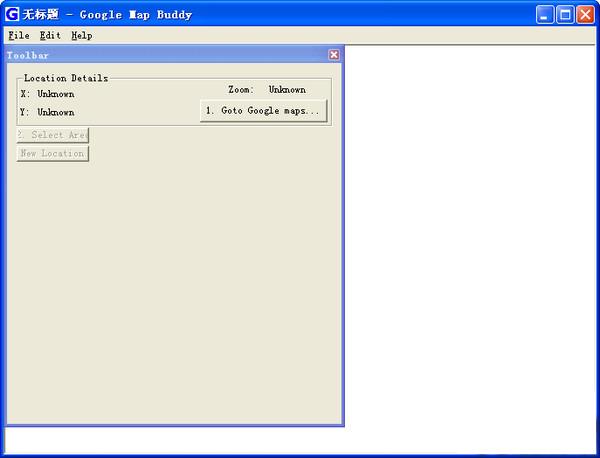Open the Edit menu

pyautogui.click(x=50, y=35)
